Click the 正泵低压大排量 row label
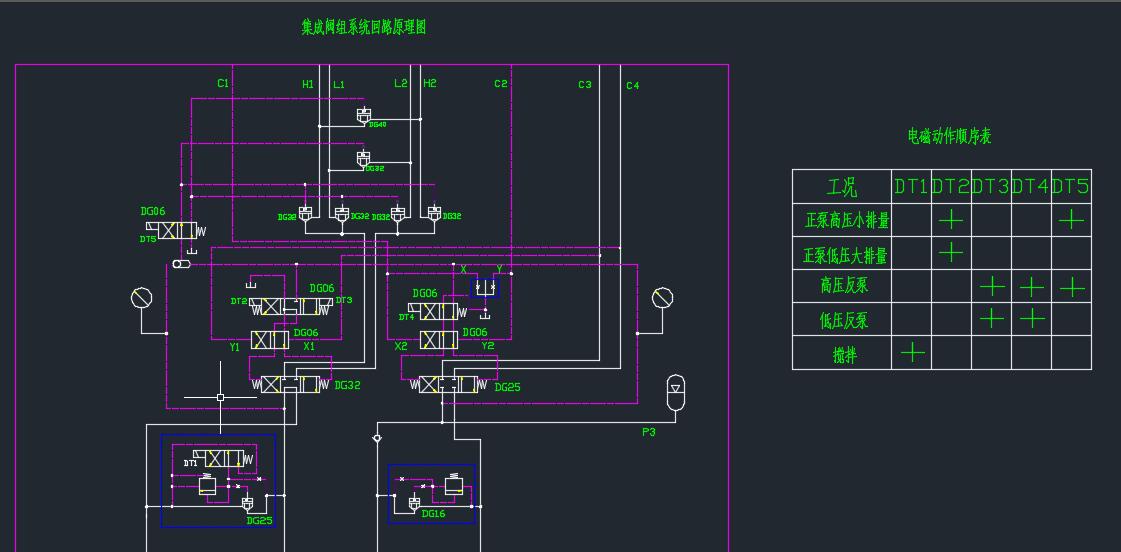 (x=845, y=255)
